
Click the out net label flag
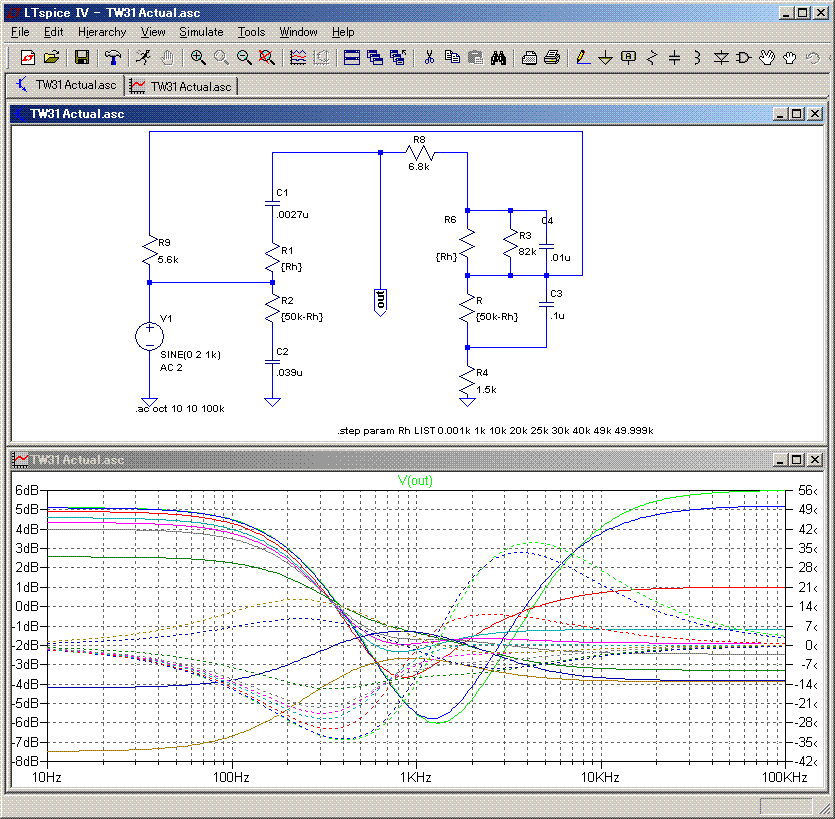(x=380, y=302)
